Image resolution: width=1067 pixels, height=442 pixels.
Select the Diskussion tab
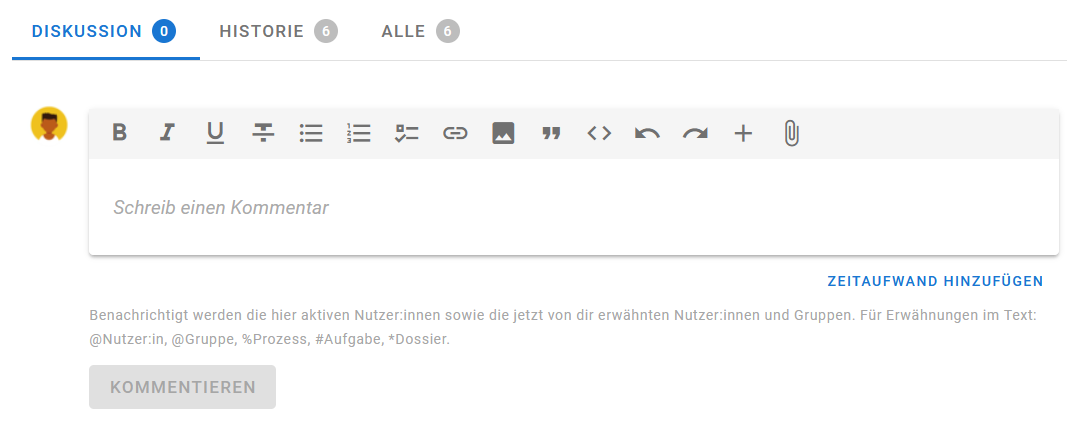pos(104,31)
